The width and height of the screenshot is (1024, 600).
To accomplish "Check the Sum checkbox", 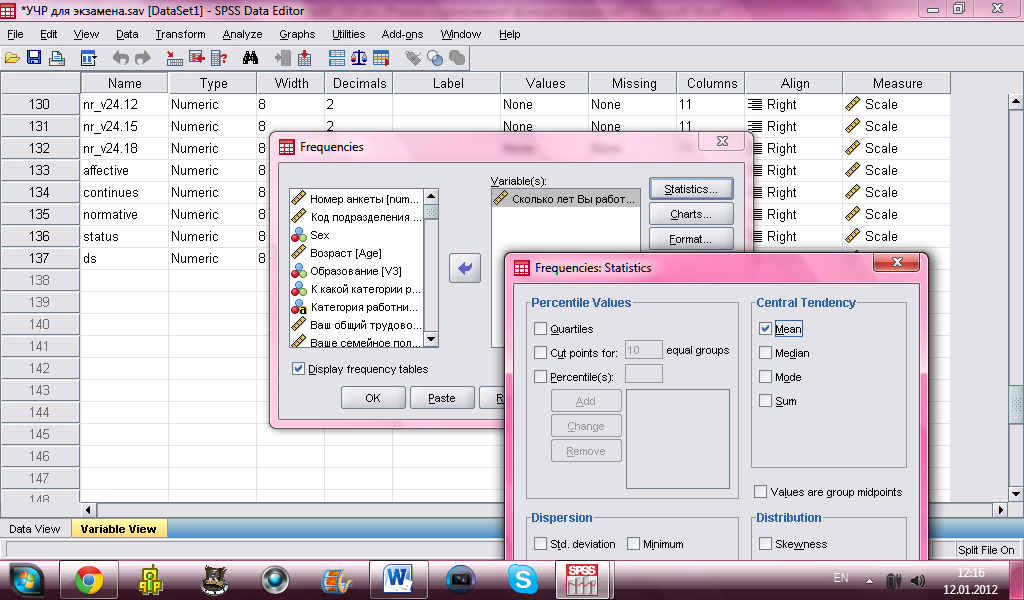I will click(x=765, y=401).
